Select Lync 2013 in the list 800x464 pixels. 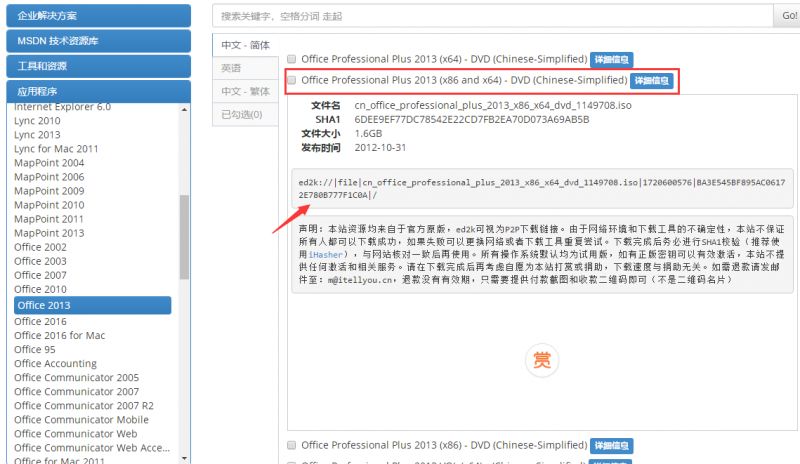click(37, 135)
